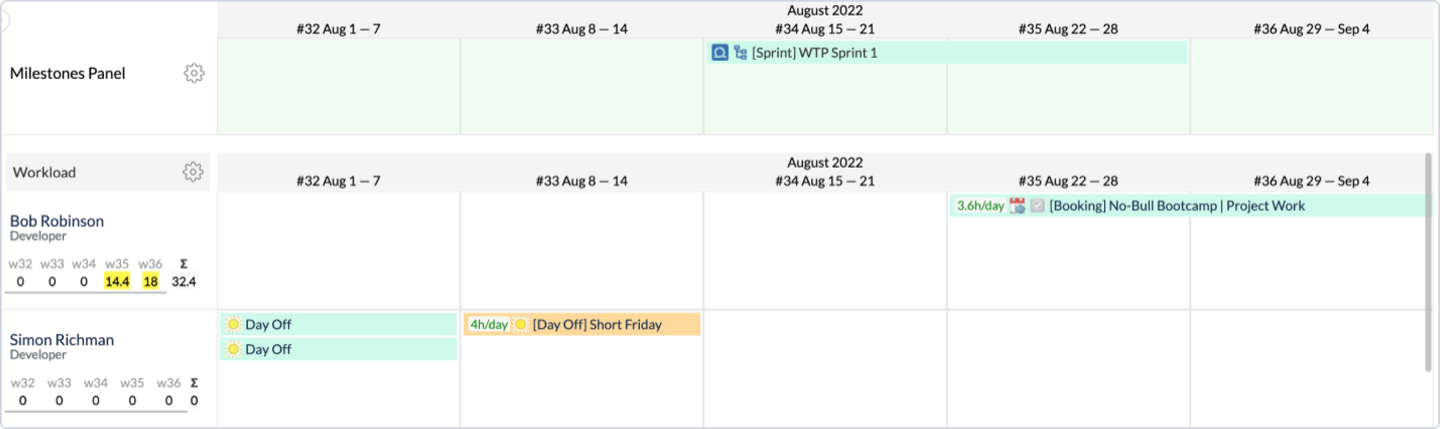Viewport: 1440px width, 429px height.
Task: Click the hierarchy icon beside WTP Sprint 1
Action: pos(741,52)
